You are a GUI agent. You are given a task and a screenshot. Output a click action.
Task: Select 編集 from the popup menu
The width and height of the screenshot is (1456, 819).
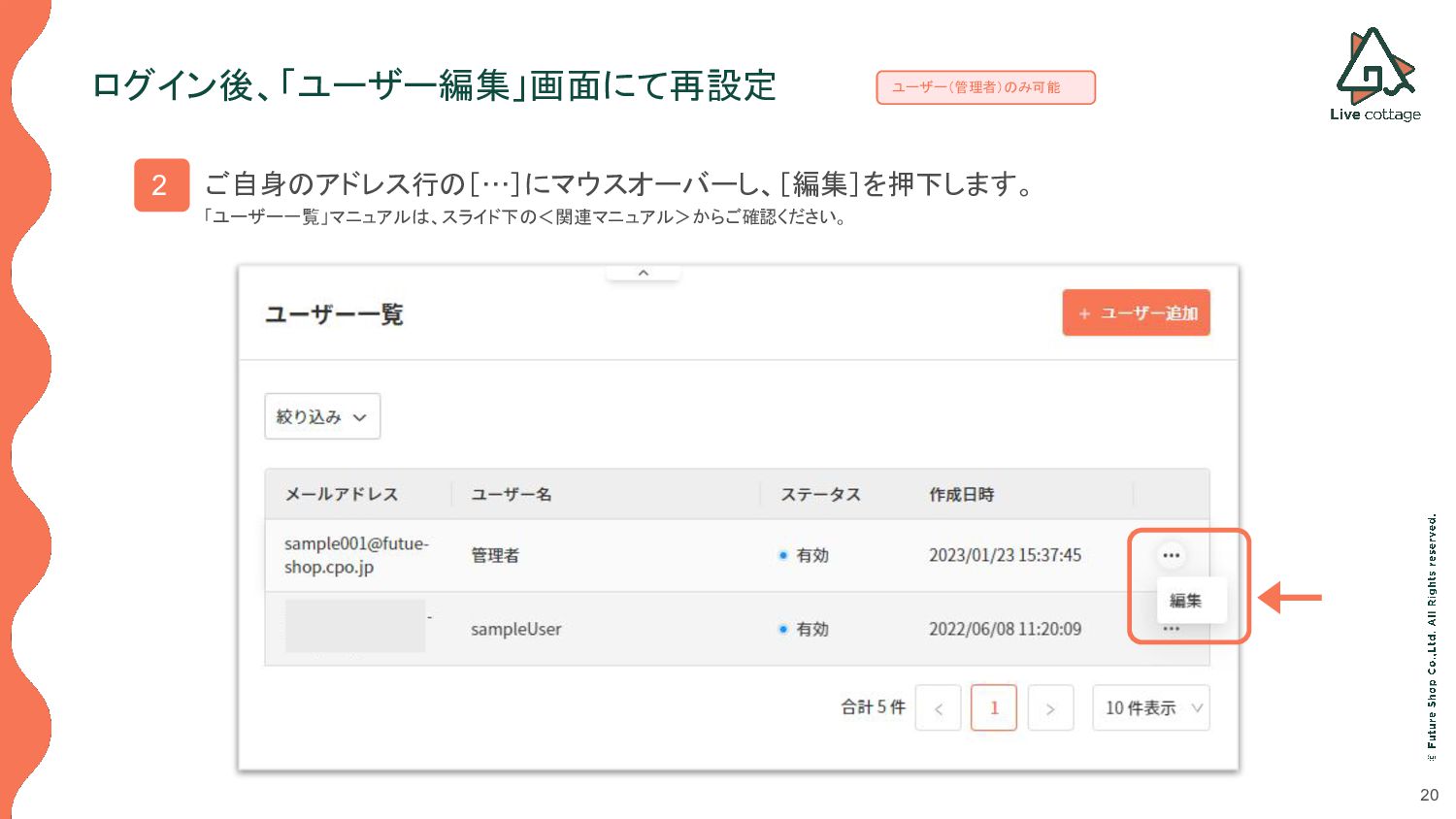[1185, 601]
